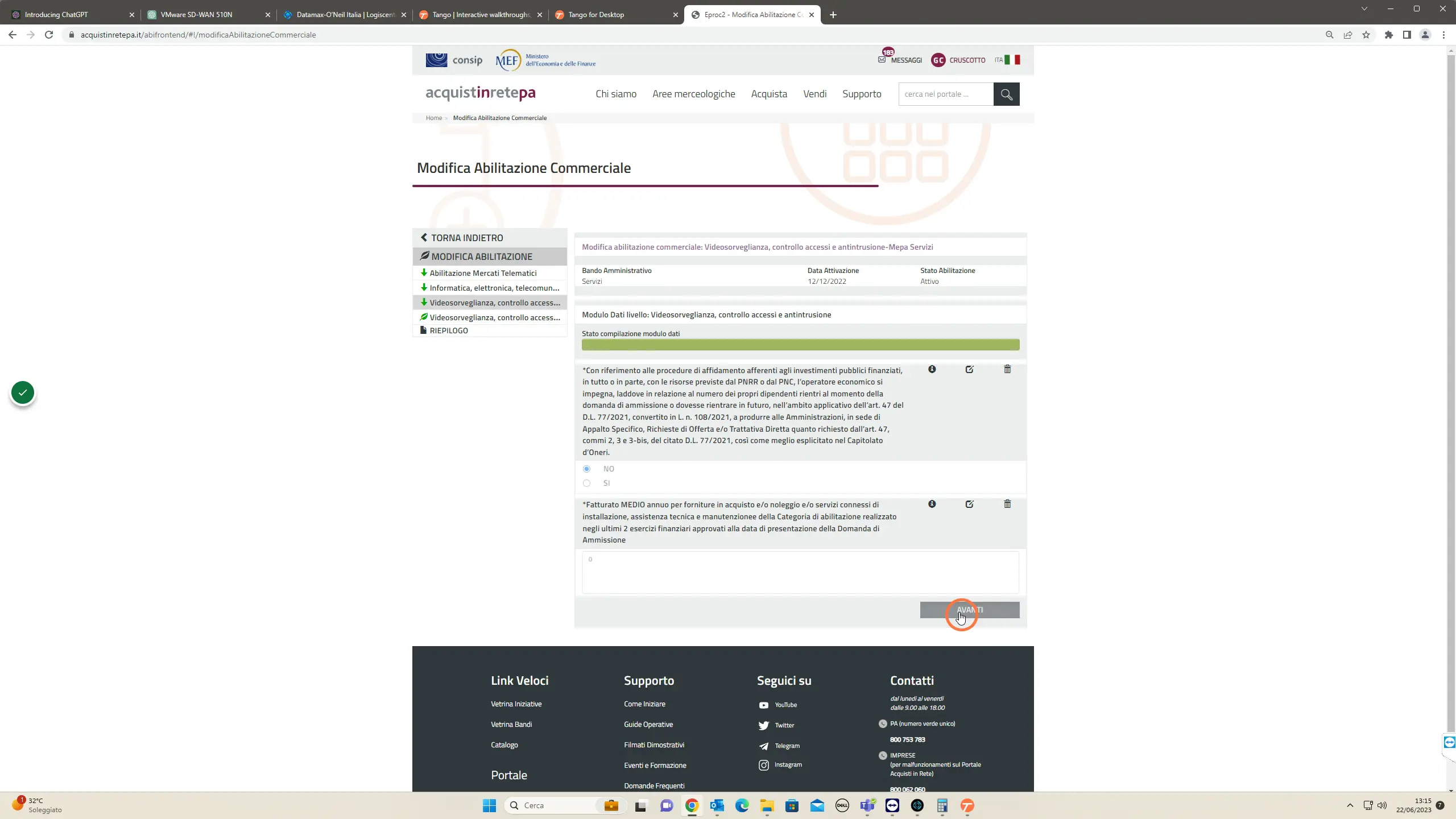This screenshot has width=1456, height=819.
Task: Open Outlook from the Windows taskbar
Action: click(717, 805)
